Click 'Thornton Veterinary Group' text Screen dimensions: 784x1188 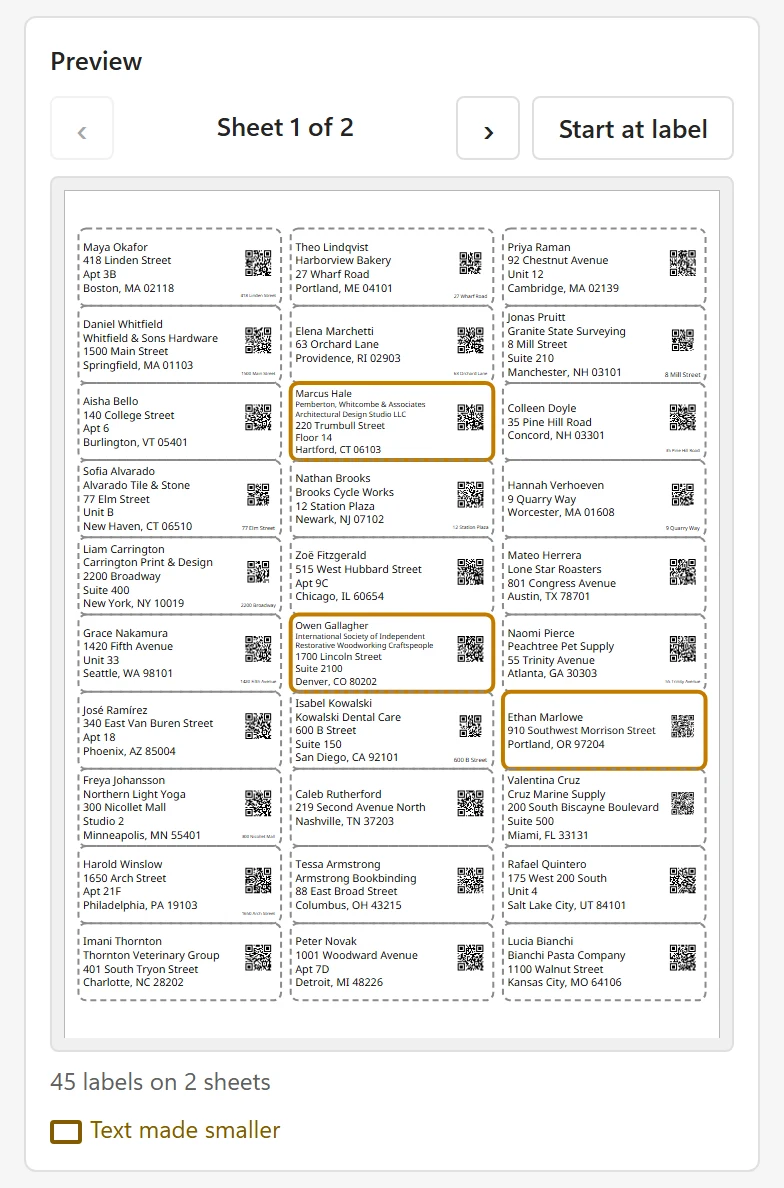click(151, 955)
